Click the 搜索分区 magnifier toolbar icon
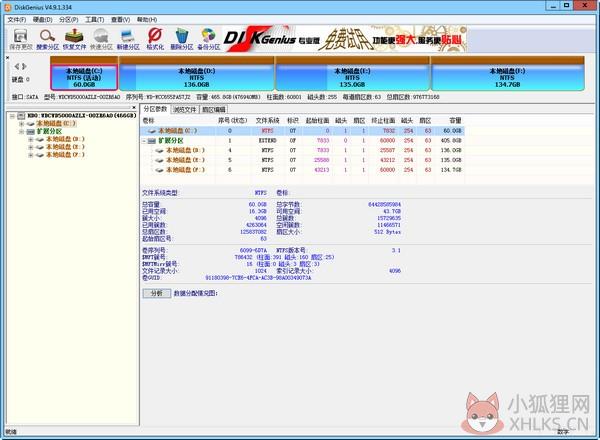This screenshot has height=440, width=600. click(47, 39)
